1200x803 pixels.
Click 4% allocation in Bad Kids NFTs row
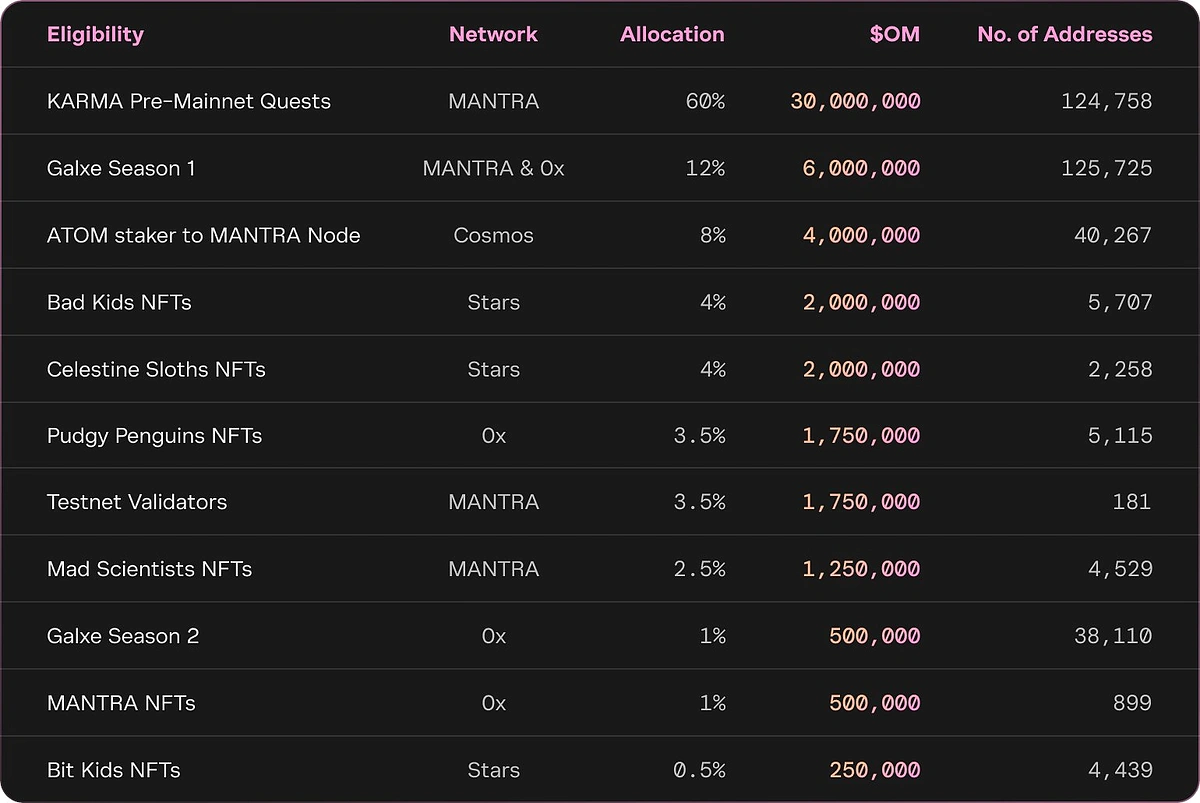(712, 302)
